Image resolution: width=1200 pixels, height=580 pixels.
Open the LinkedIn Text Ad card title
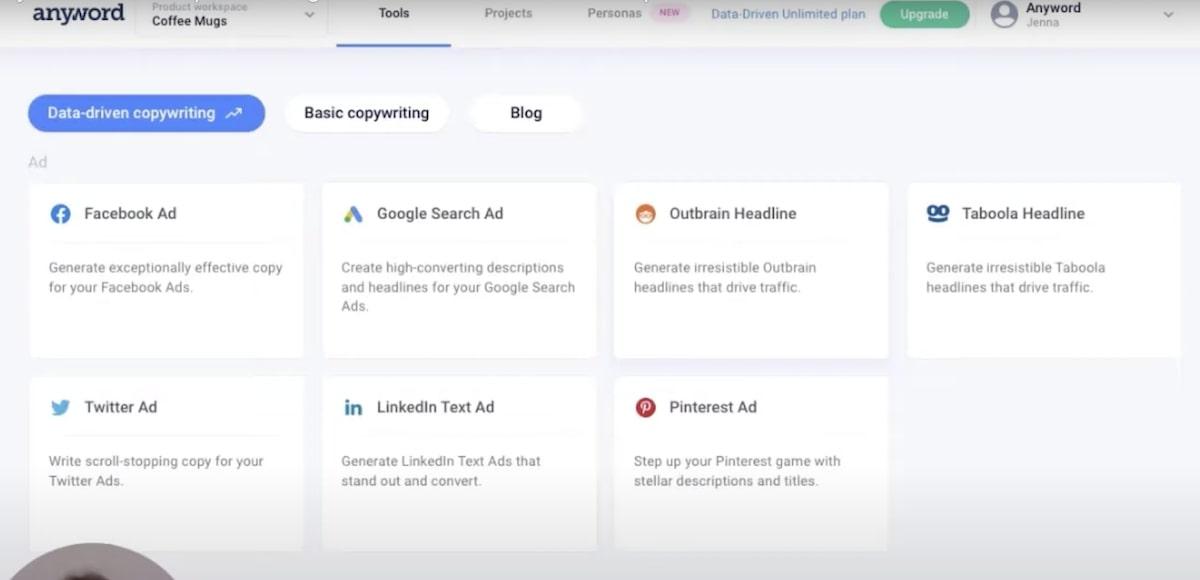tap(435, 407)
